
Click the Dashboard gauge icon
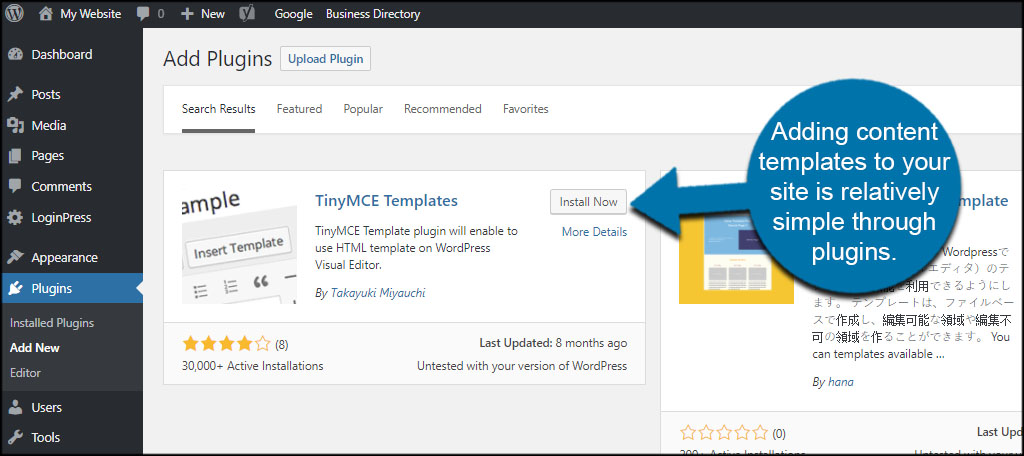click(x=16, y=55)
